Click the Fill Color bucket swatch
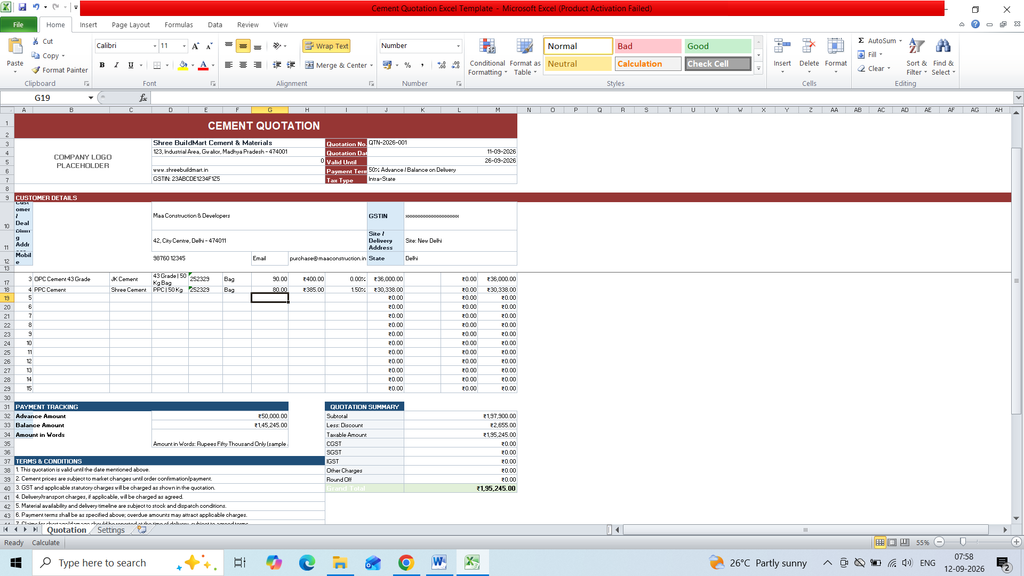 pos(183,65)
